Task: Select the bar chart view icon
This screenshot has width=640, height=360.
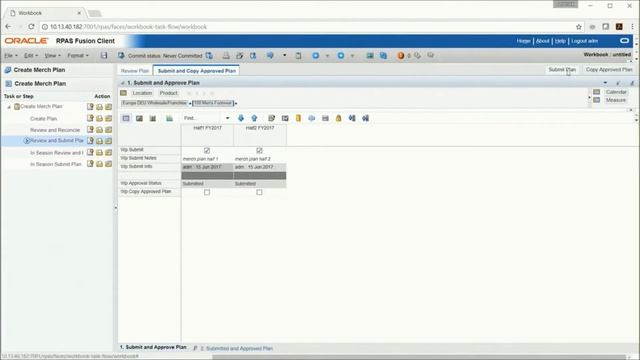Action: point(153,118)
